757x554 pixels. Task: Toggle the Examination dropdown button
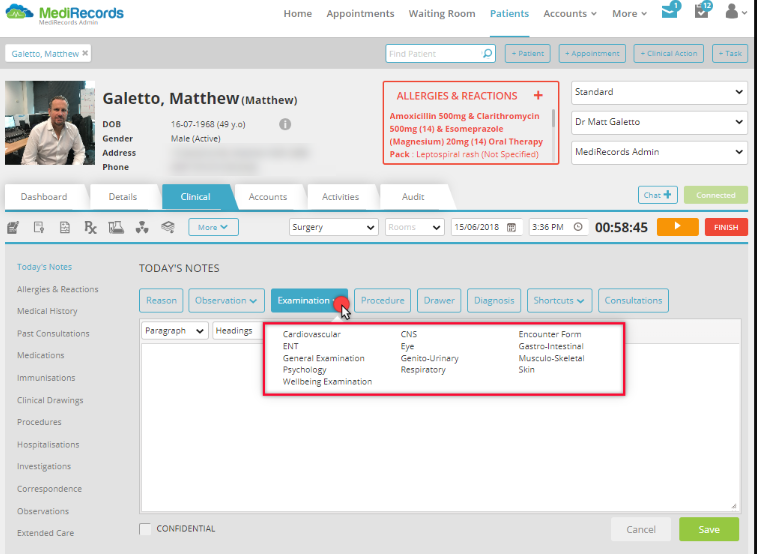(309, 301)
